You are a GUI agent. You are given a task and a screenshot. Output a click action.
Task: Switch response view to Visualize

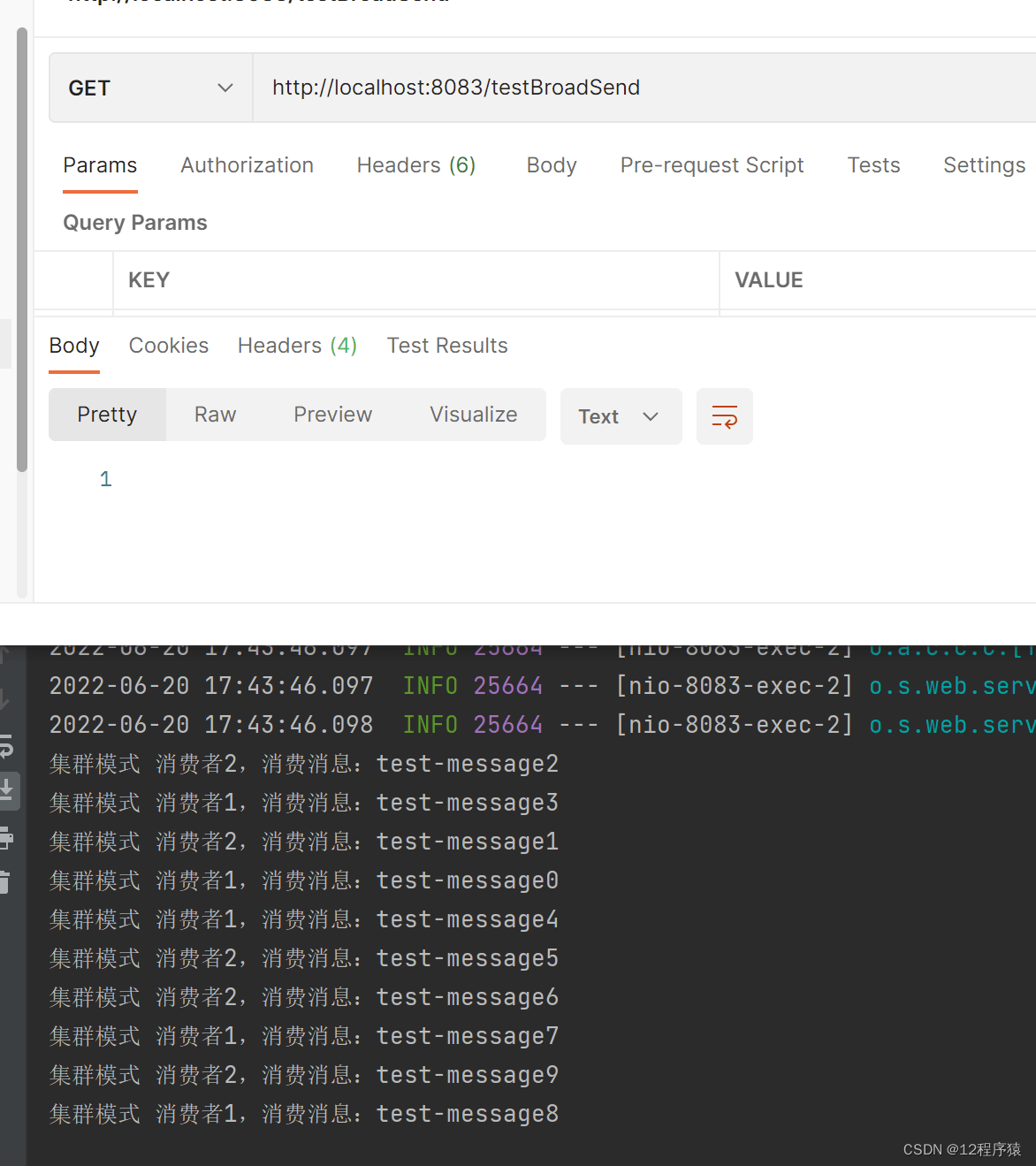474,415
